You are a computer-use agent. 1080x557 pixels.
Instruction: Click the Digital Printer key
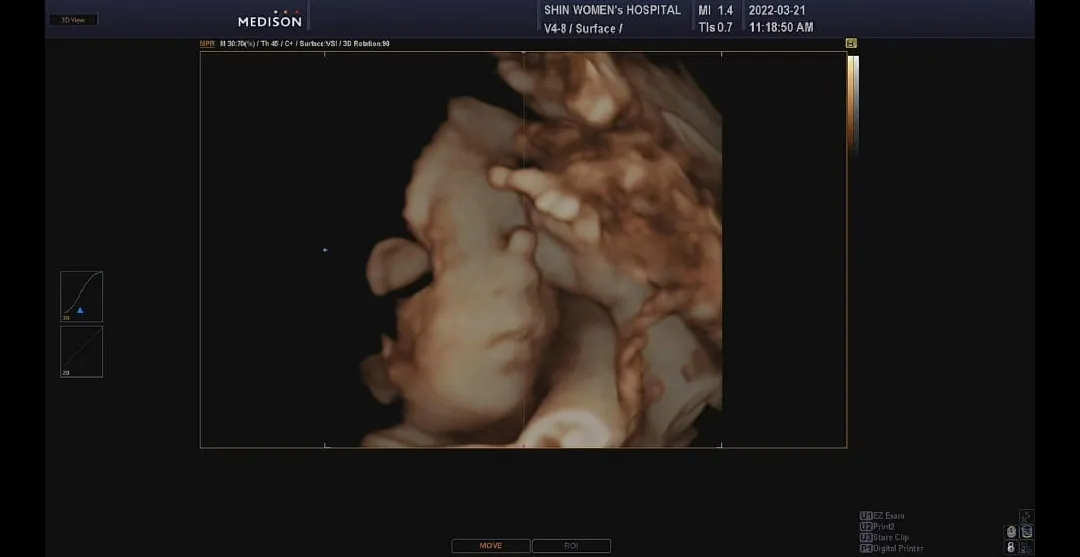click(891, 549)
